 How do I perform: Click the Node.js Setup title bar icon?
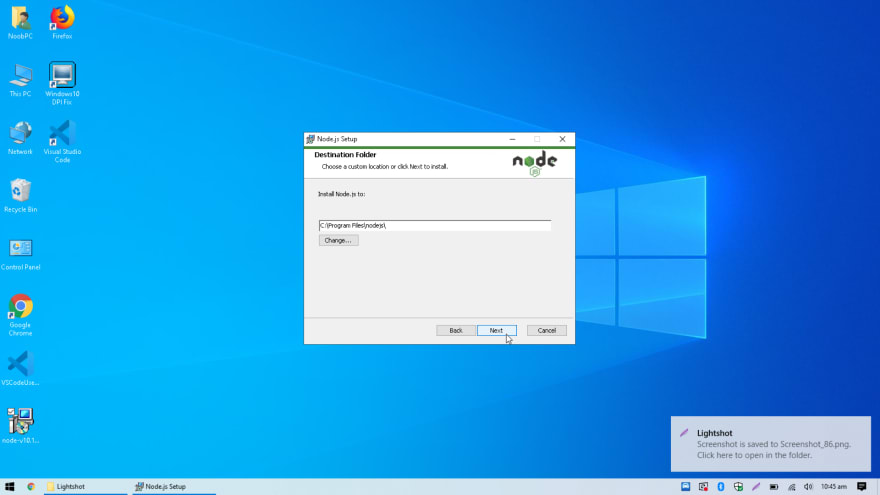coord(310,139)
